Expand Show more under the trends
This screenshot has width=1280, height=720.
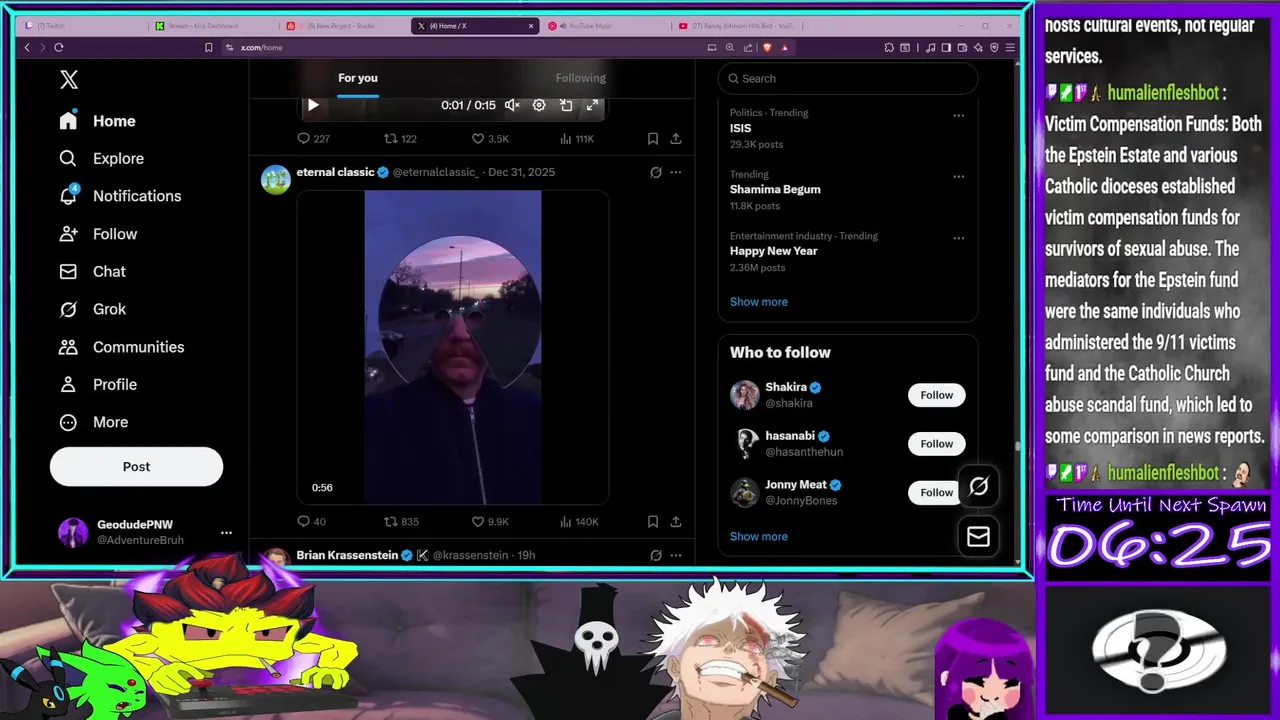pos(758,302)
